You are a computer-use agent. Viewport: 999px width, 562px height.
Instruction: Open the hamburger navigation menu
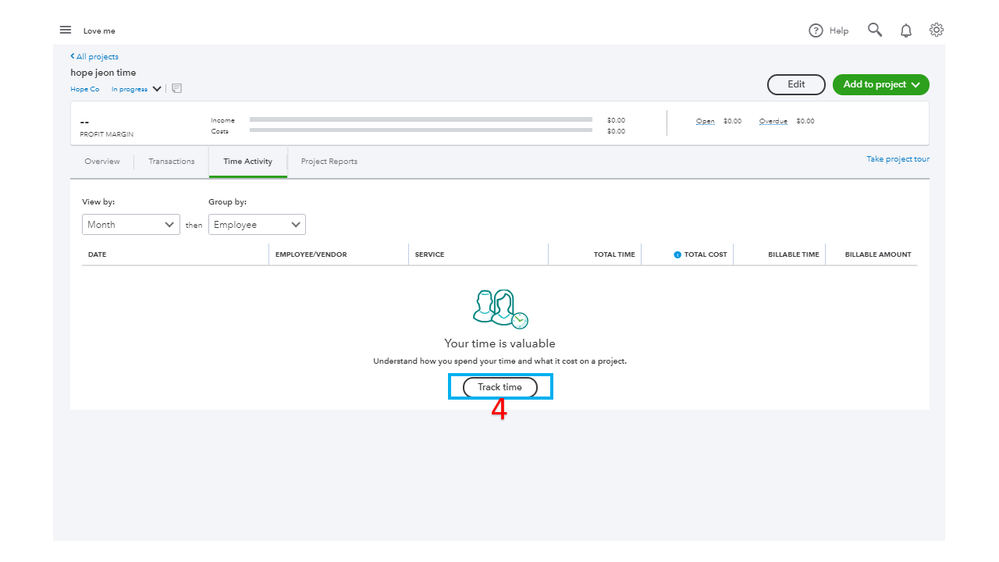pos(65,30)
